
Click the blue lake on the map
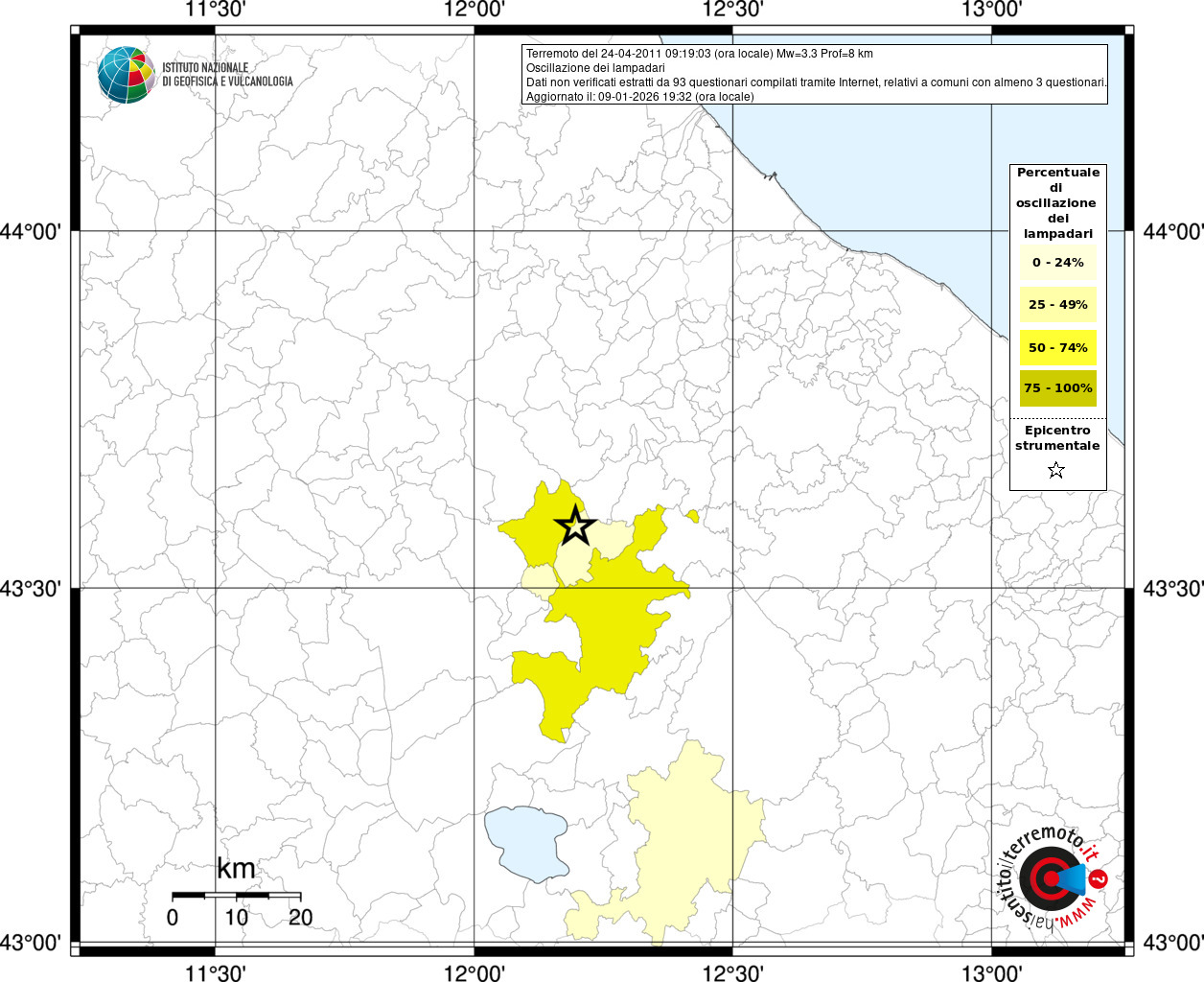526,842
